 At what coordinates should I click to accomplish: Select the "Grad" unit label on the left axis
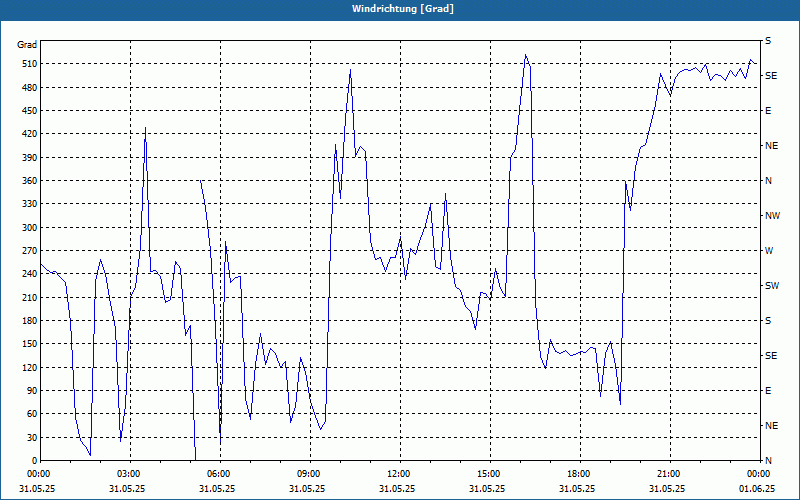[x=27, y=45]
